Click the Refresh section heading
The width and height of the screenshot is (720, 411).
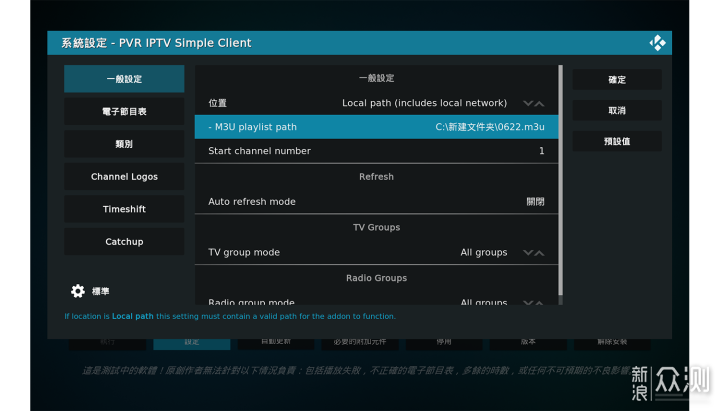[x=376, y=177]
